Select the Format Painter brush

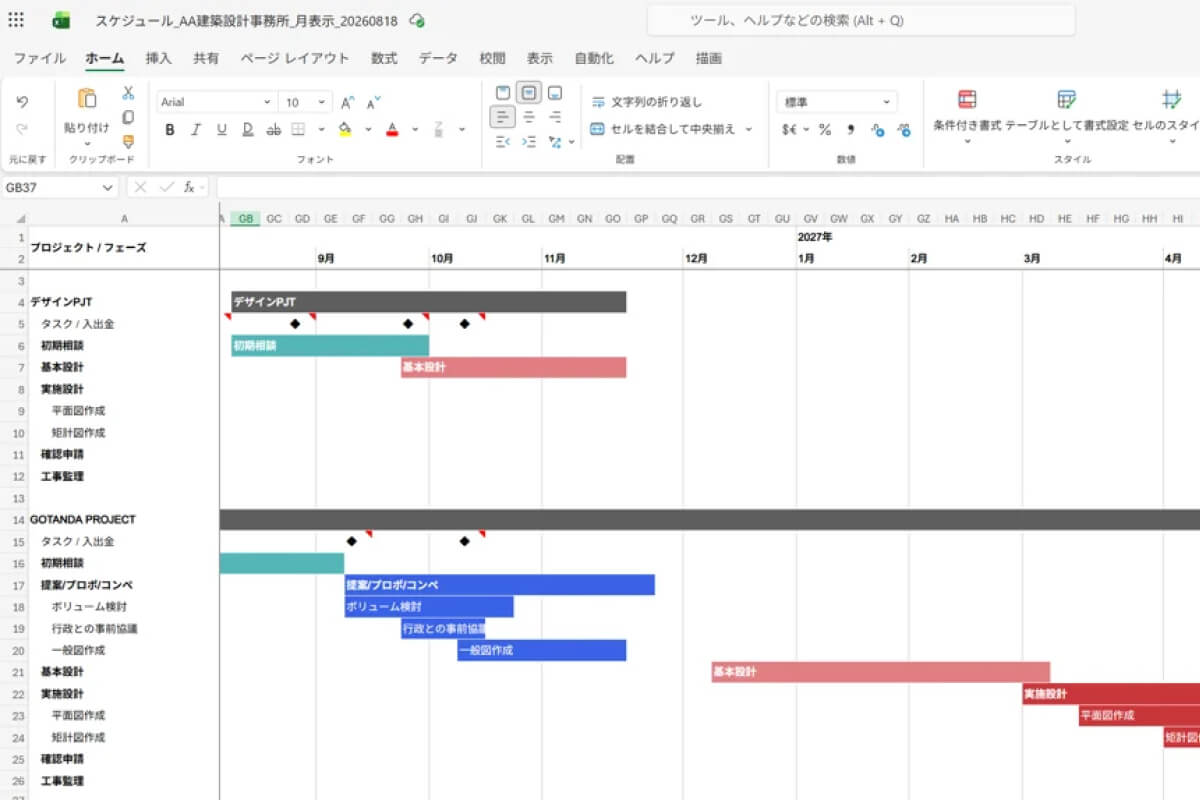128,141
